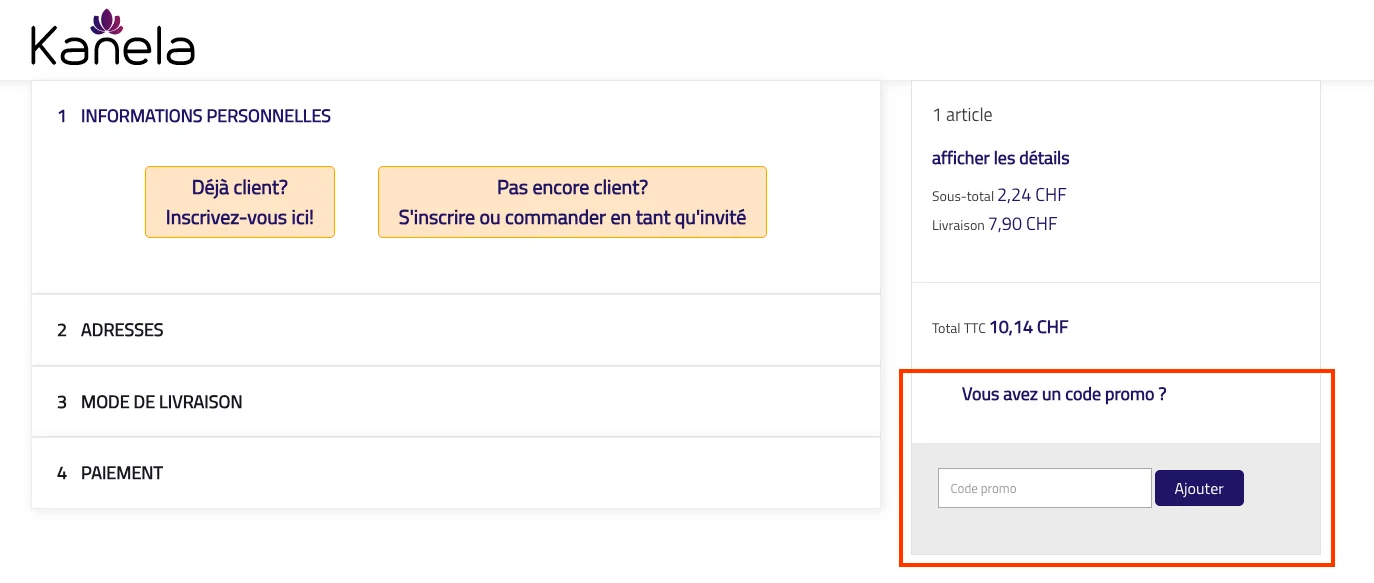
Task: Click the "Pas encore client?" heading text
Action: pos(572,186)
